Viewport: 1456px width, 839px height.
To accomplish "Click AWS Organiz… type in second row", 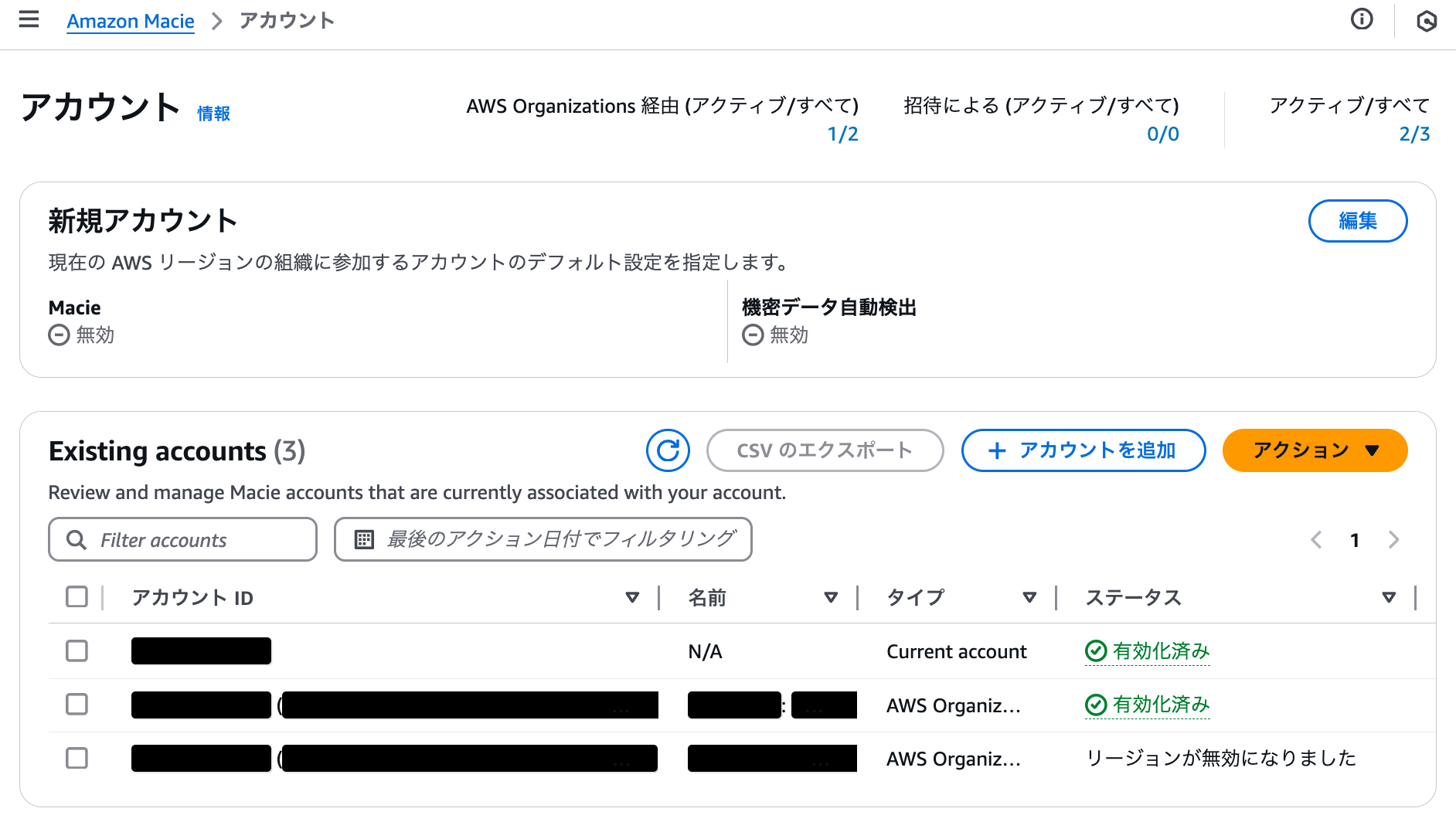I will tap(954, 705).
